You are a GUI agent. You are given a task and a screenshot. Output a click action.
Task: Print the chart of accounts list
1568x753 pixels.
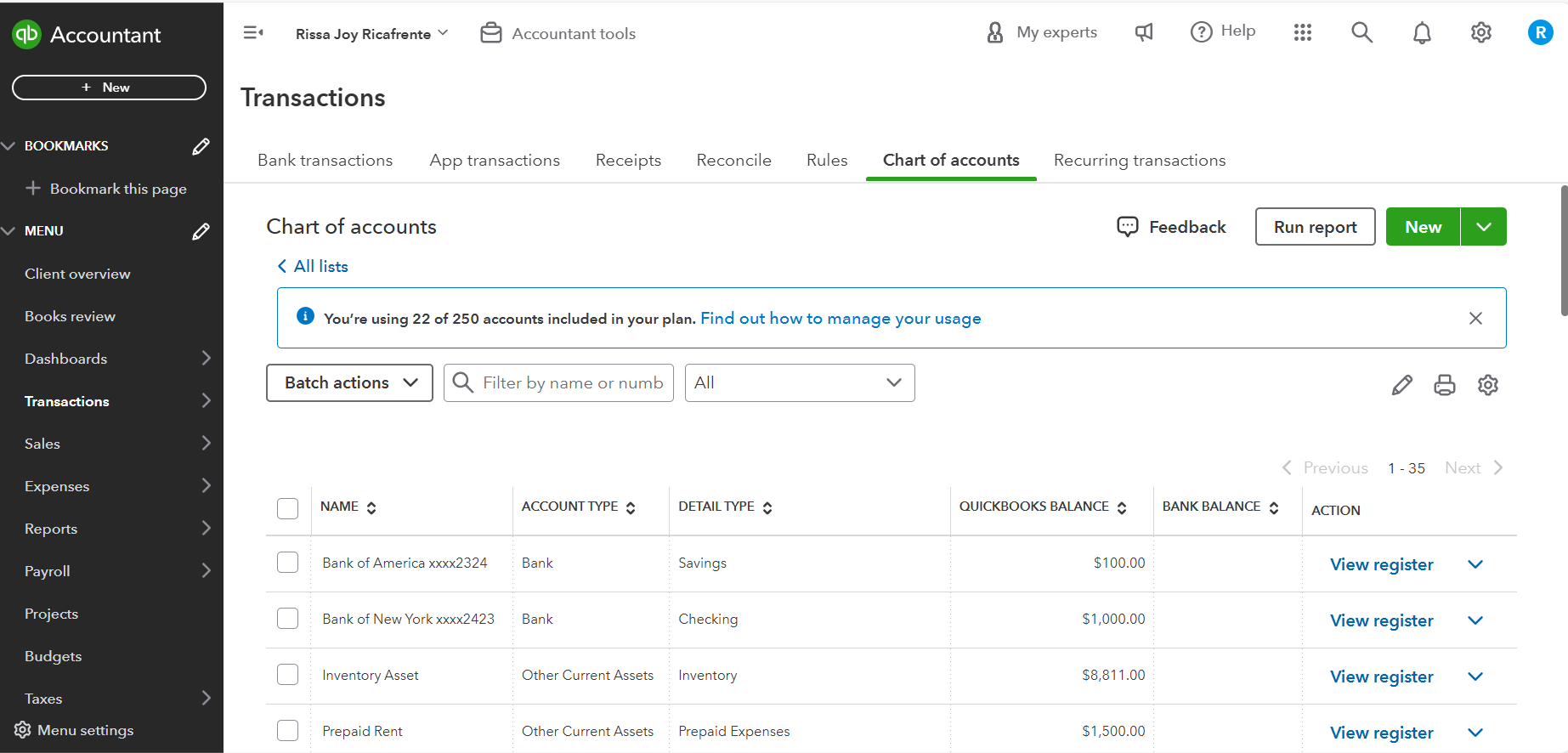pyautogui.click(x=1445, y=385)
